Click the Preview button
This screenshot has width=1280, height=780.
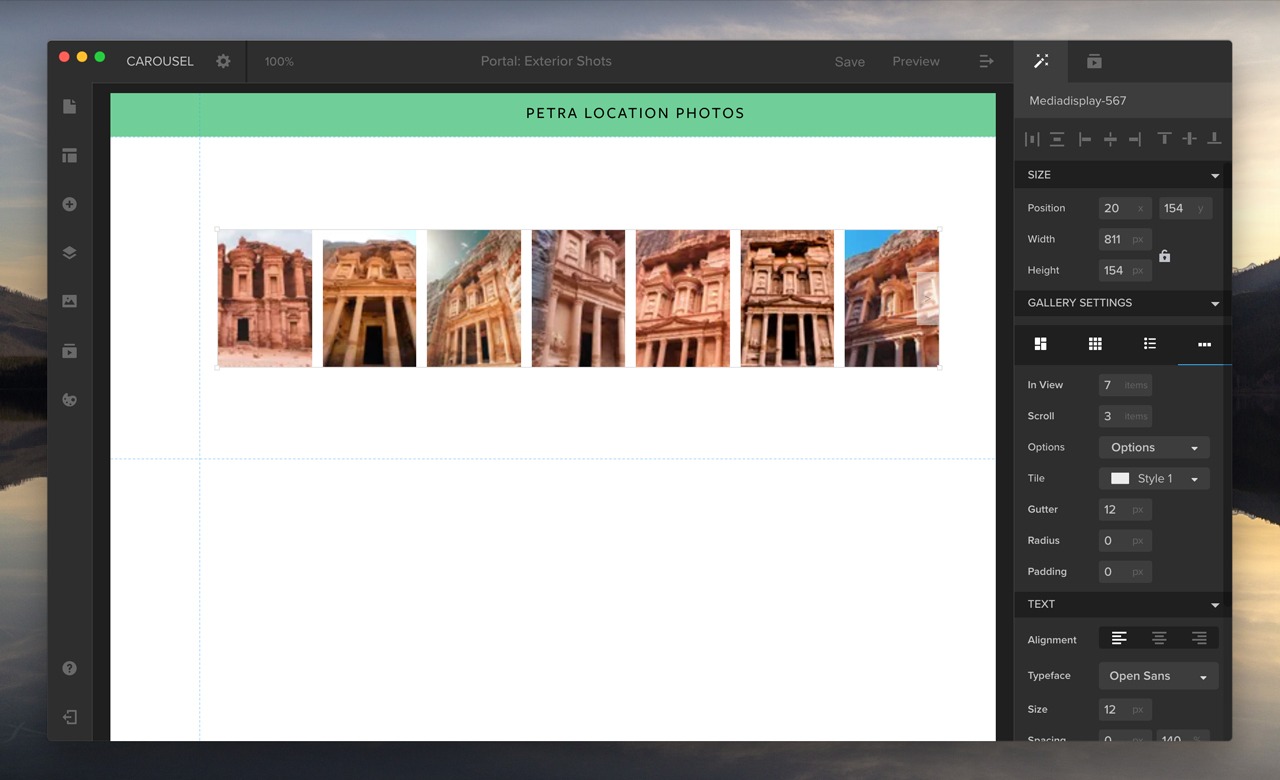click(x=916, y=61)
